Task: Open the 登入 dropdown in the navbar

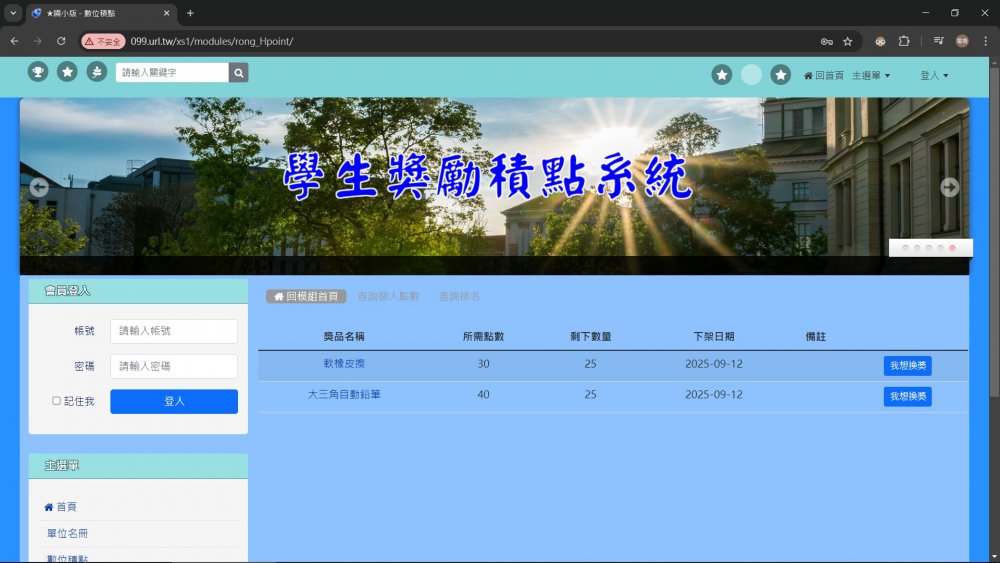Action: [933, 75]
